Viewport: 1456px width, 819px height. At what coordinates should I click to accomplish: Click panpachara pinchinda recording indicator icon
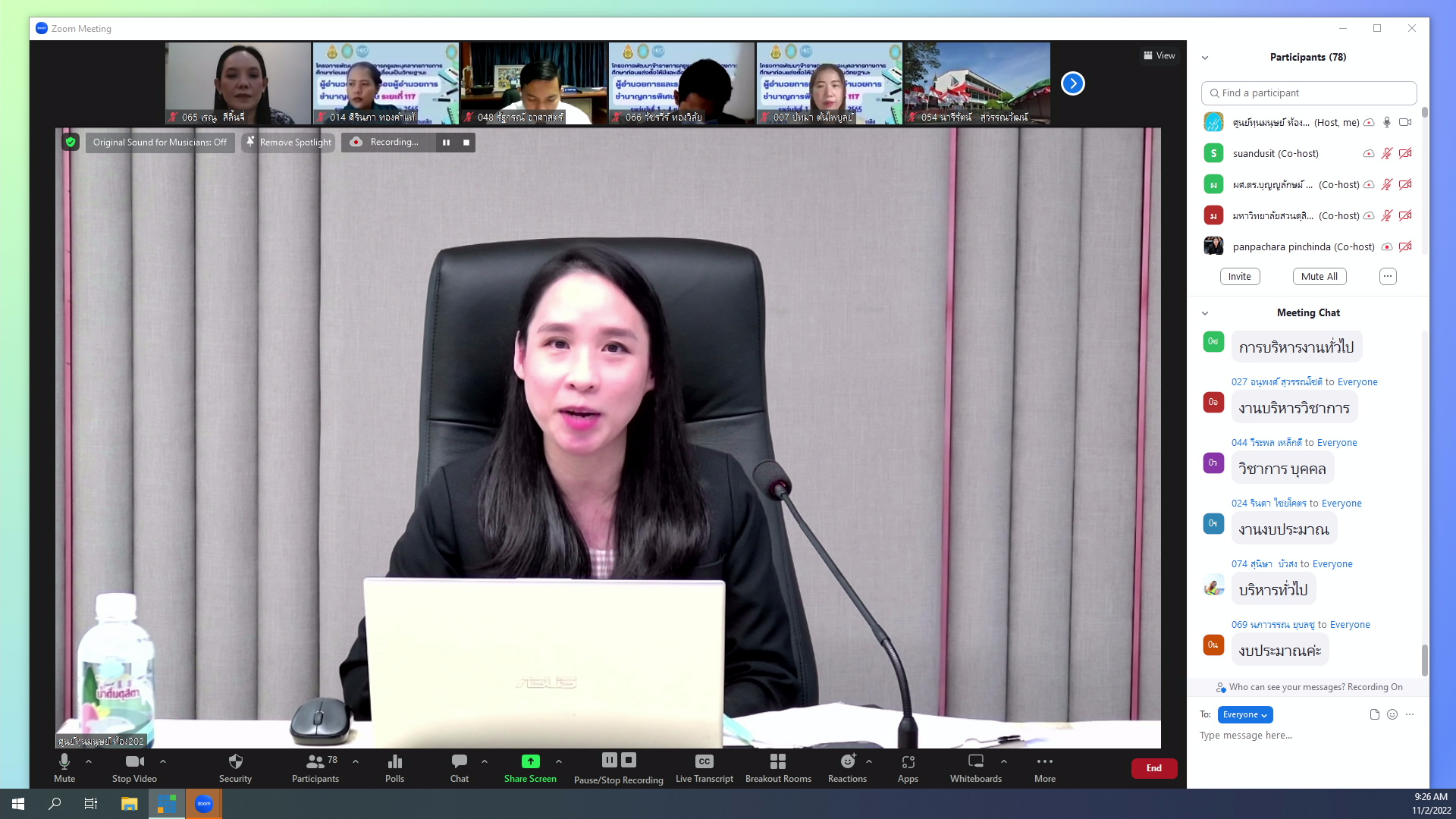[1386, 246]
